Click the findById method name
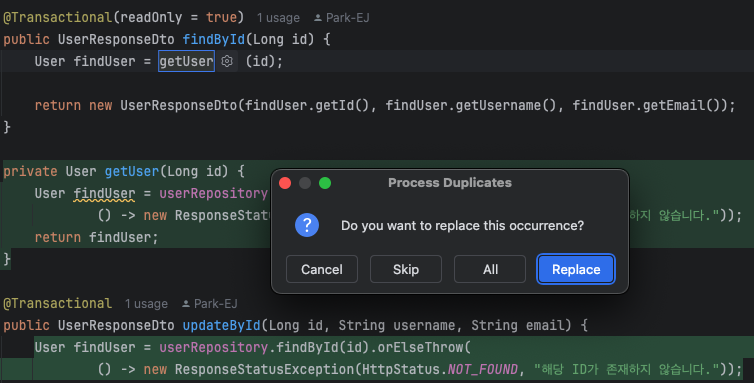Screen dimensions: 754x383 click(214, 39)
